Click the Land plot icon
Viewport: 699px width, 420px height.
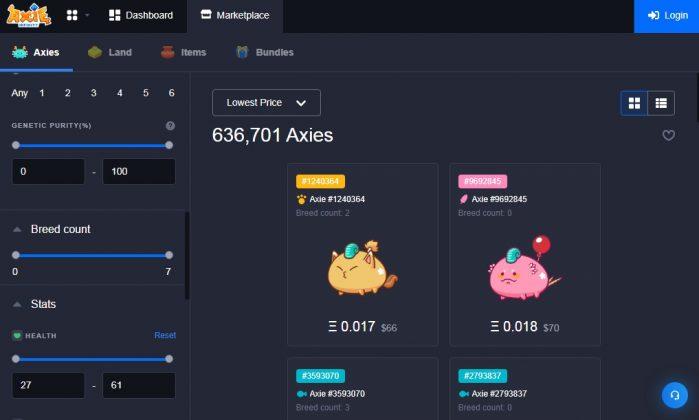pyautogui.click(x=95, y=52)
